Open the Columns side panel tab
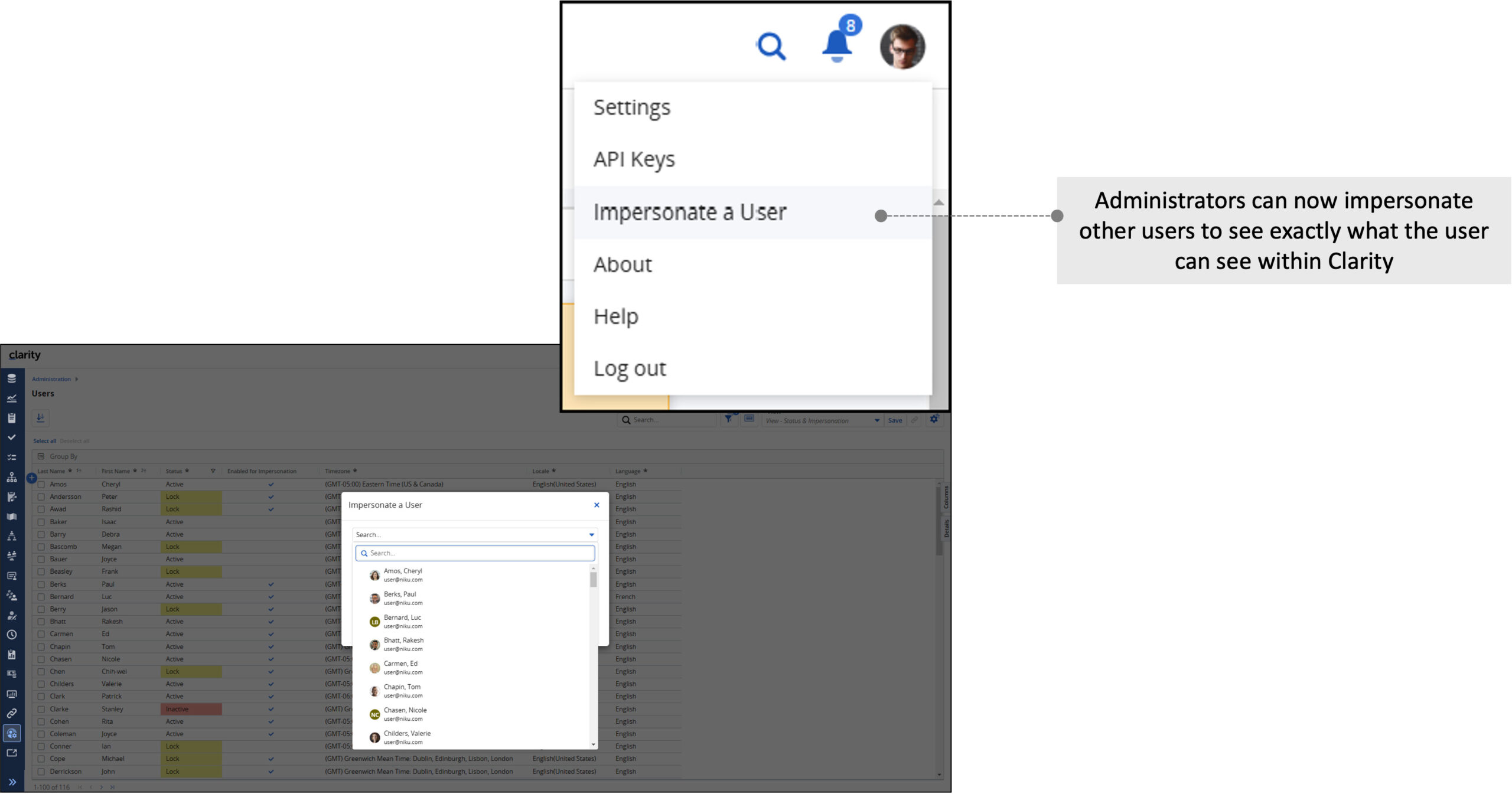This screenshot has height=794, width=1512. [x=946, y=497]
